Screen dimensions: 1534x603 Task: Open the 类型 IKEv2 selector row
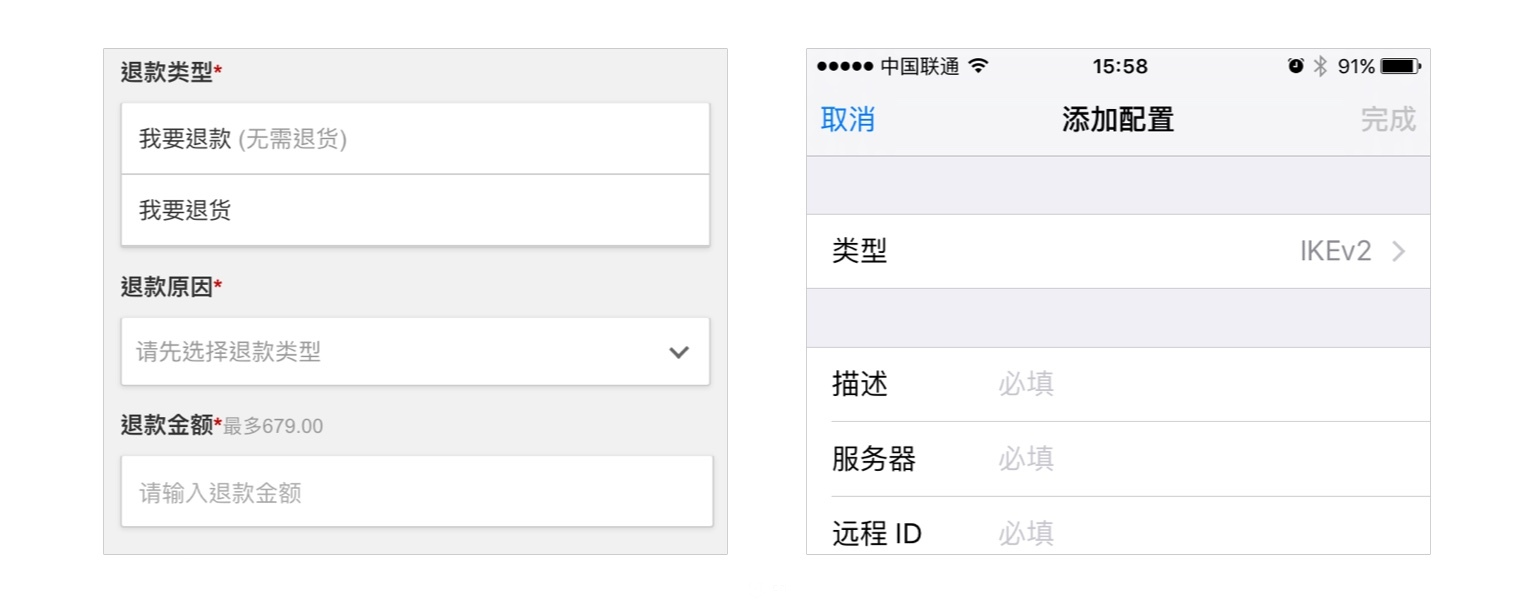[x=1118, y=251]
